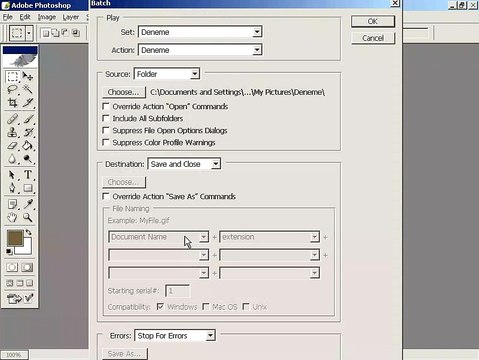Toggle Windows compatibility checkbox
The image size is (479, 360).
(x=160, y=306)
